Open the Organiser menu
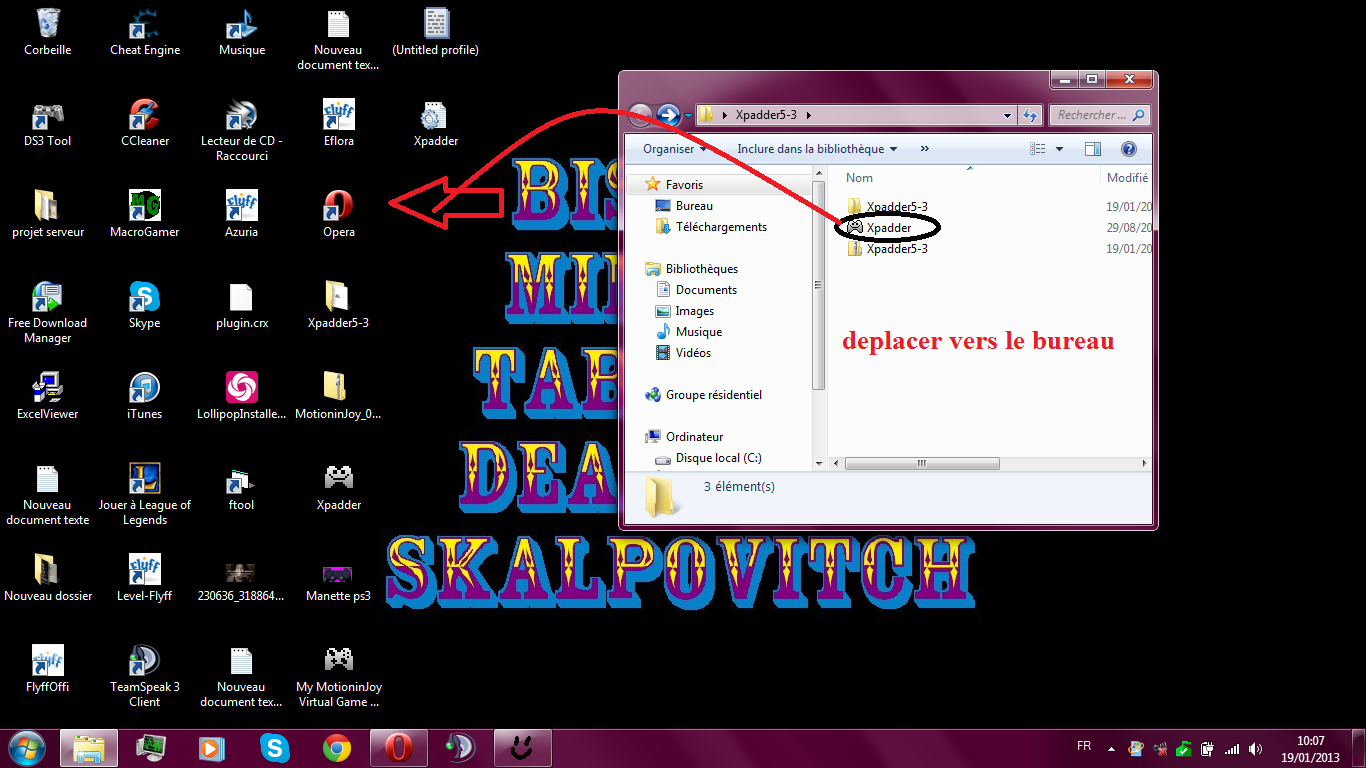1366x768 pixels. click(675, 149)
